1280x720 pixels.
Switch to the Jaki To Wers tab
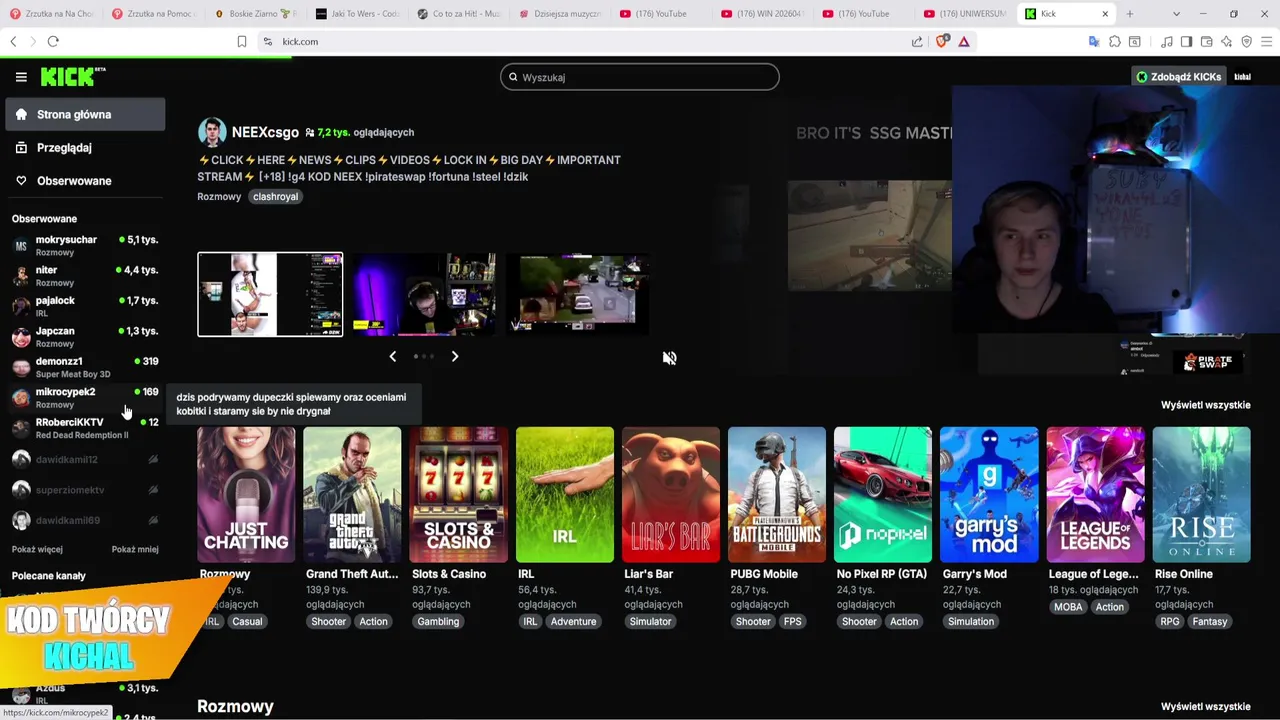coord(357,14)
